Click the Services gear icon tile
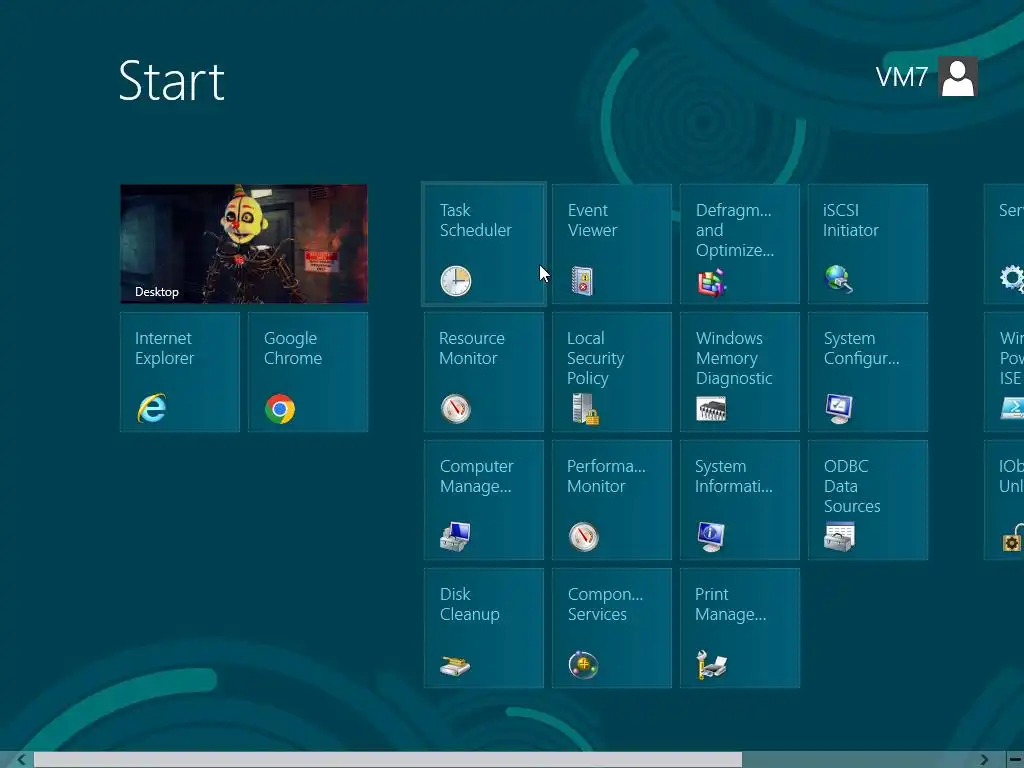Image resolution: width=1024 pixels, height=768 pixels. [x=1012, y=279]
